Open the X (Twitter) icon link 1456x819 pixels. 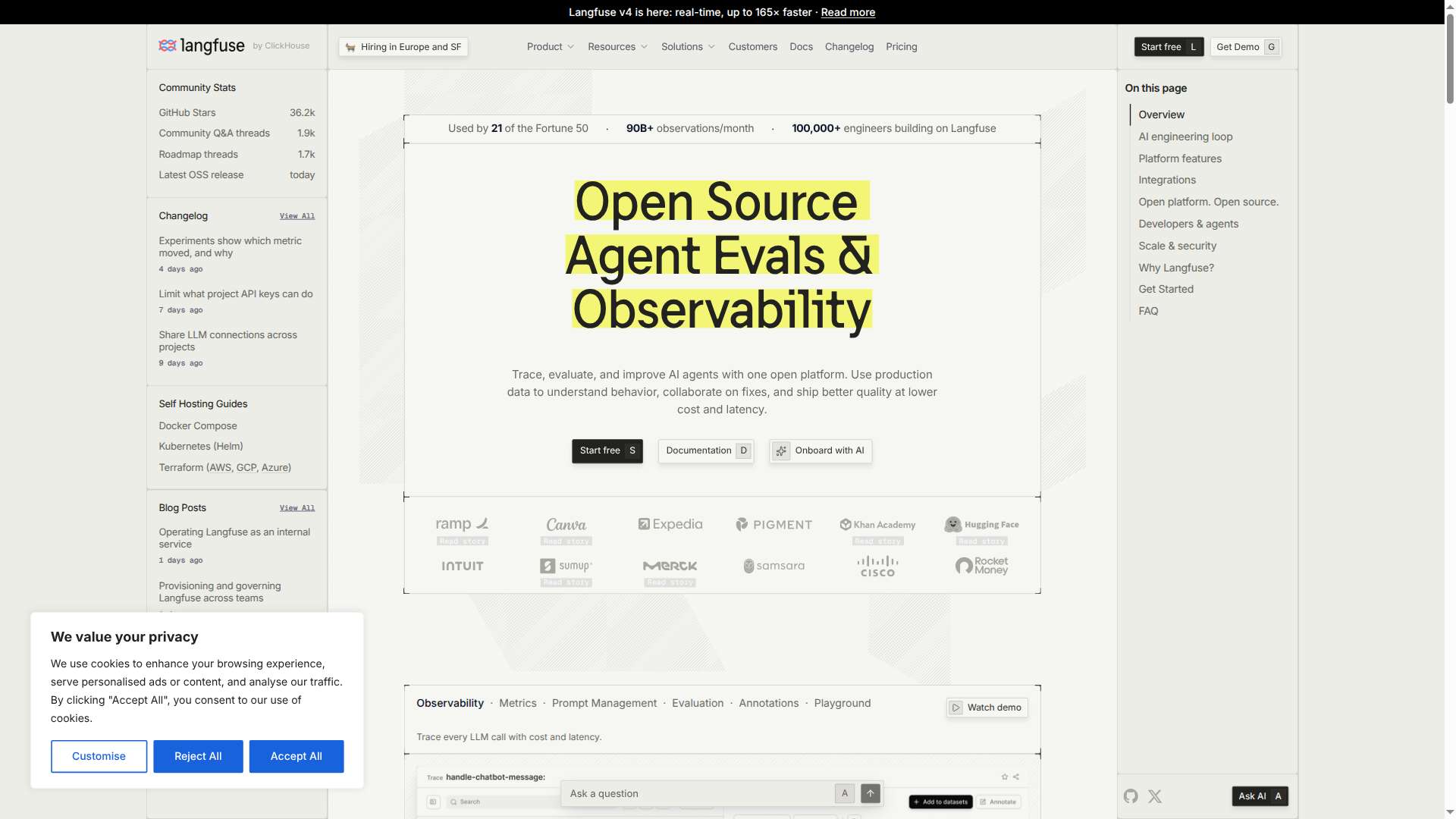click(x=1155, y=796)
